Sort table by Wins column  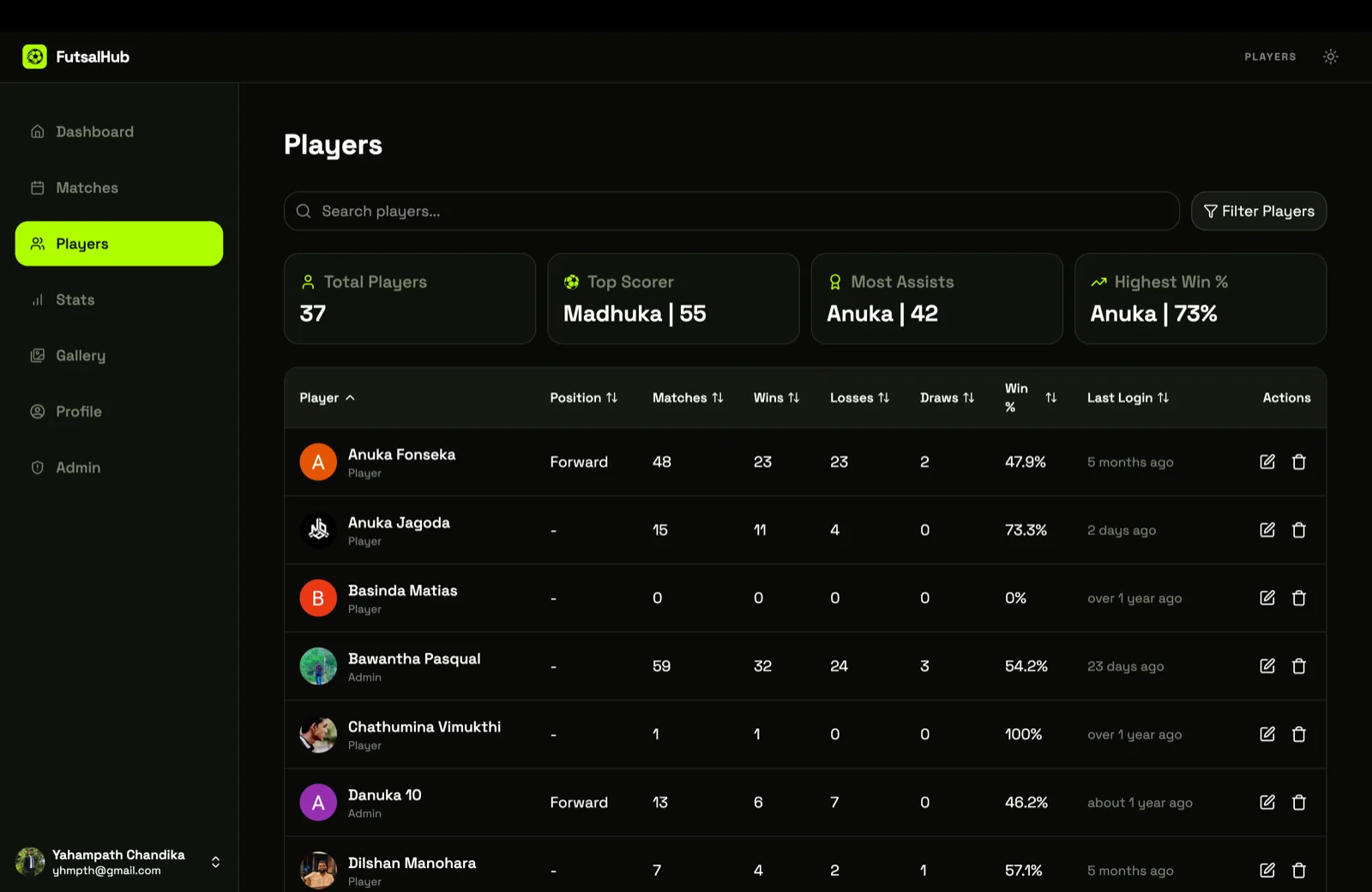[776, 398]
